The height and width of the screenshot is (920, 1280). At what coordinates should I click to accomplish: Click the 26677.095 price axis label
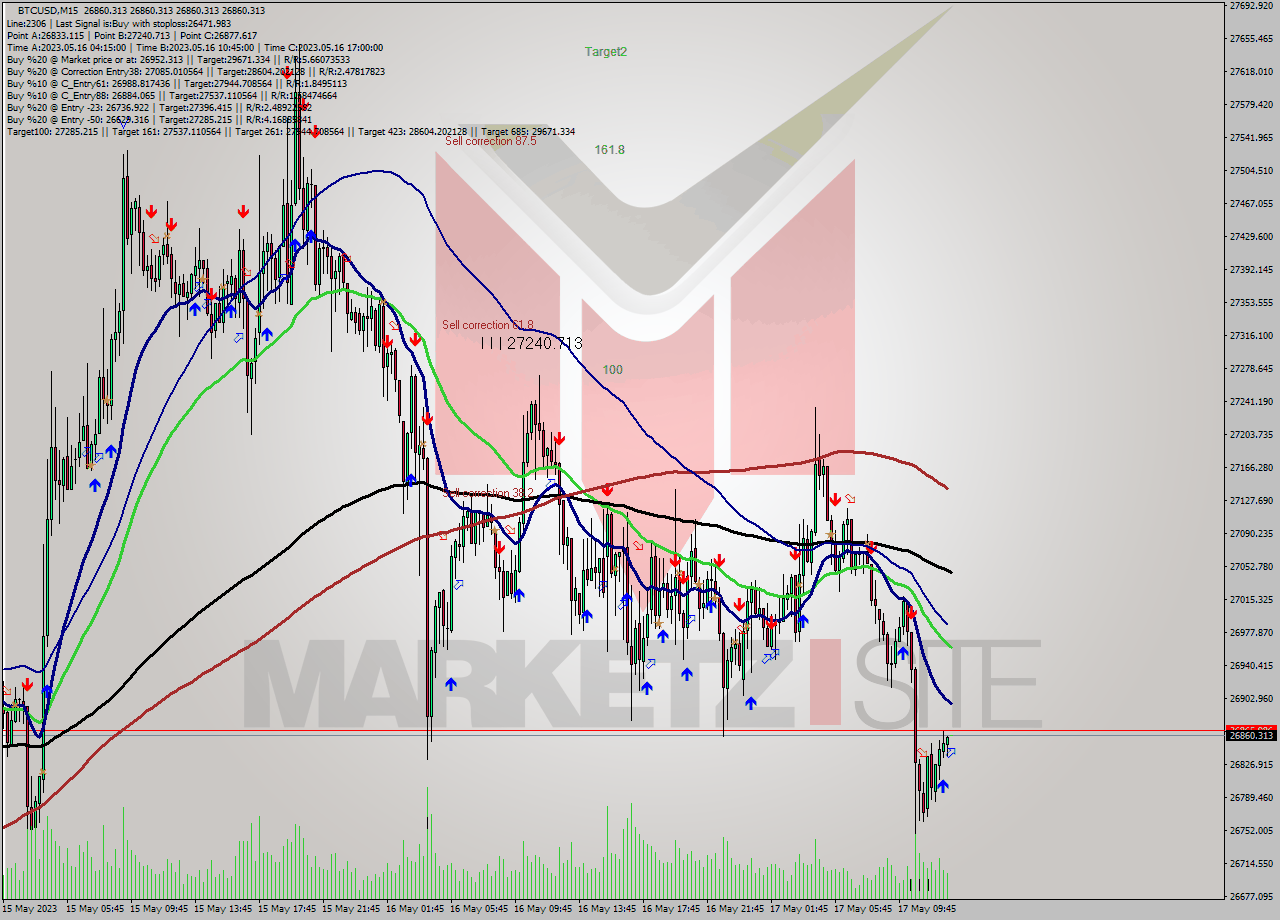point(1251,896)
